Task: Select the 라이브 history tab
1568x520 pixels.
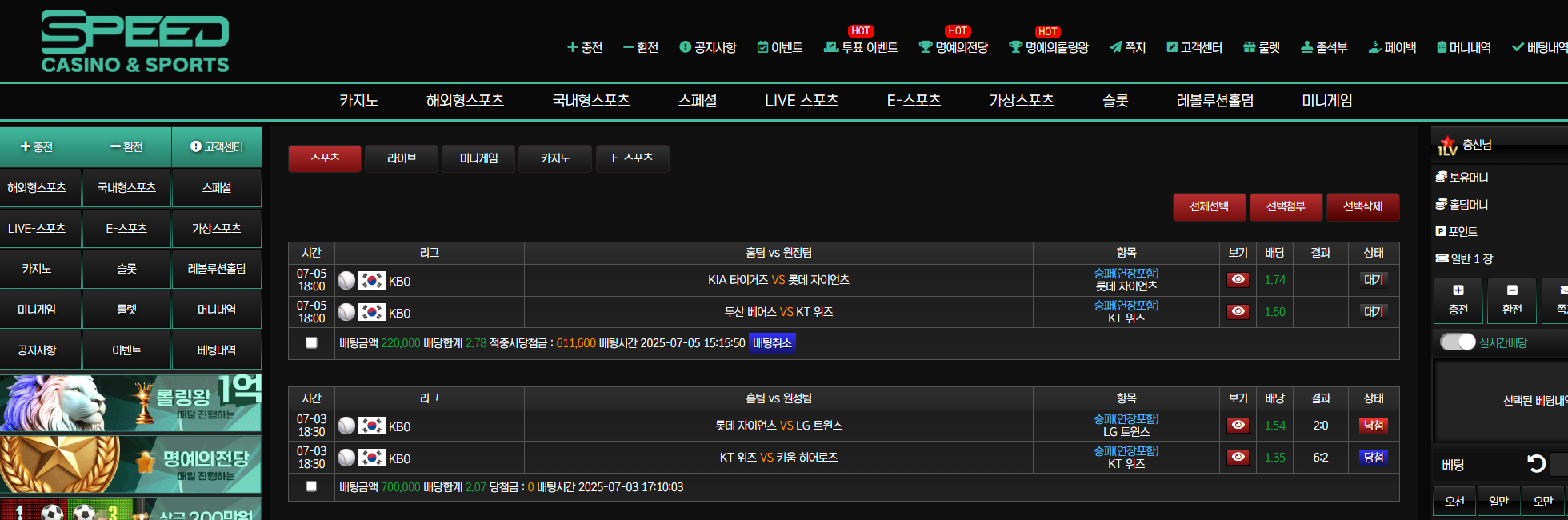Action: coord(402,158)
